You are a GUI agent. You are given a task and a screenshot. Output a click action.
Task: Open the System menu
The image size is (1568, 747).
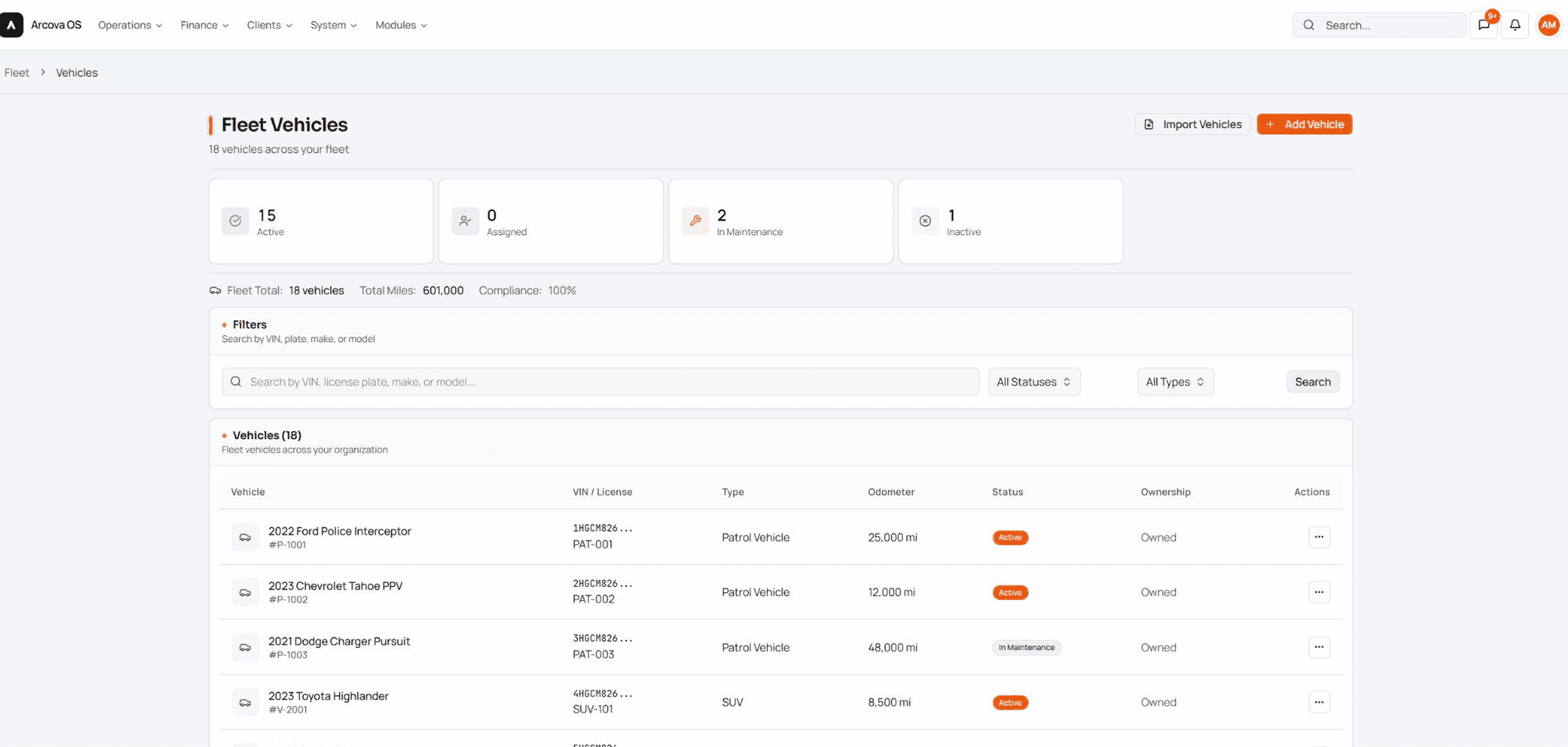click(x=333, y=25)
